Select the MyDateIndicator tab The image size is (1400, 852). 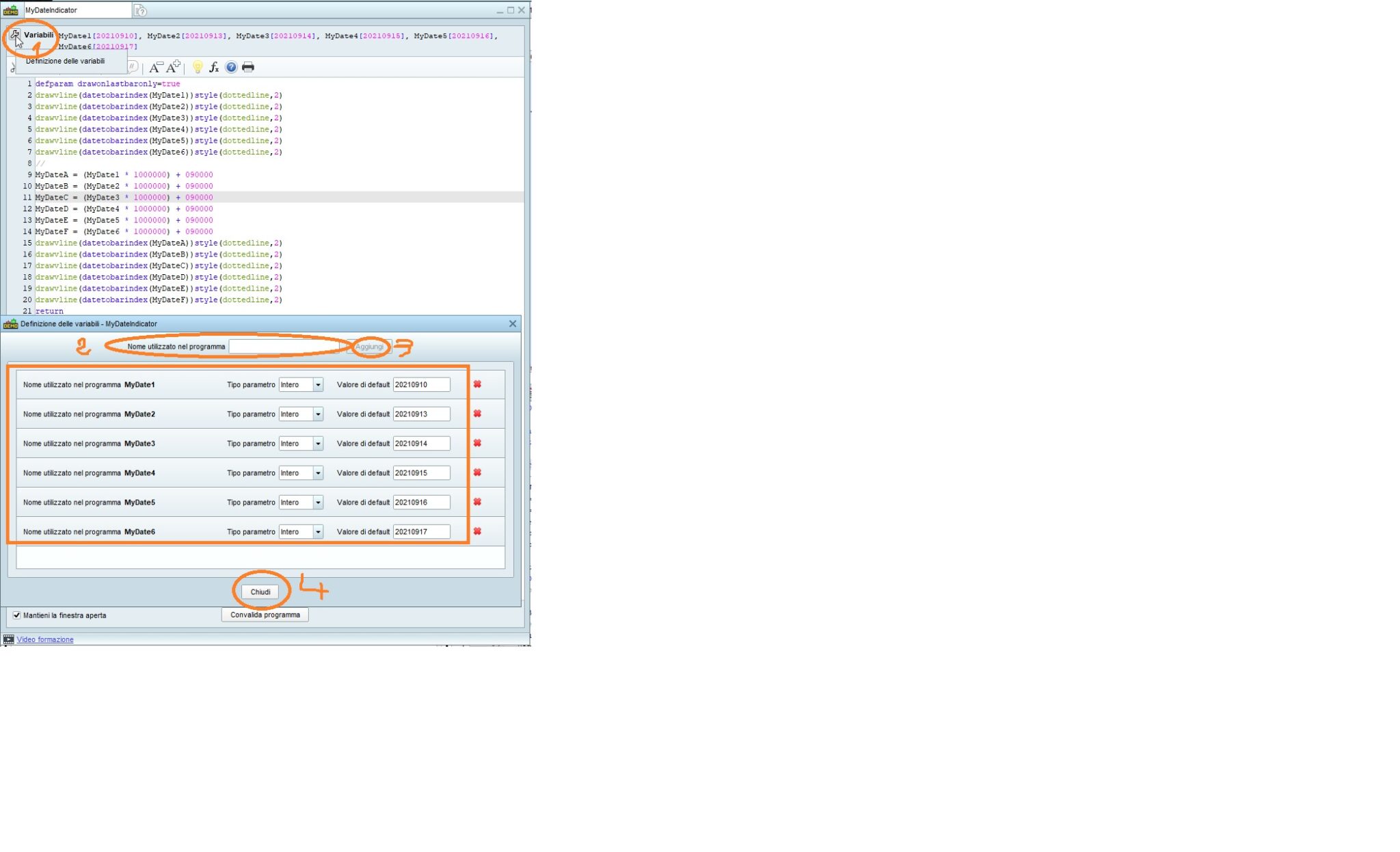click(51, 10)
